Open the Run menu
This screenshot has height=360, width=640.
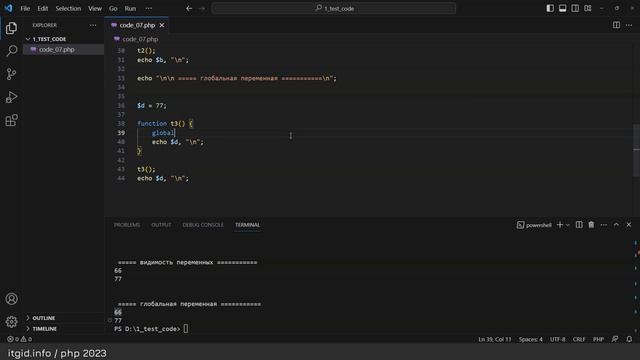130,8
